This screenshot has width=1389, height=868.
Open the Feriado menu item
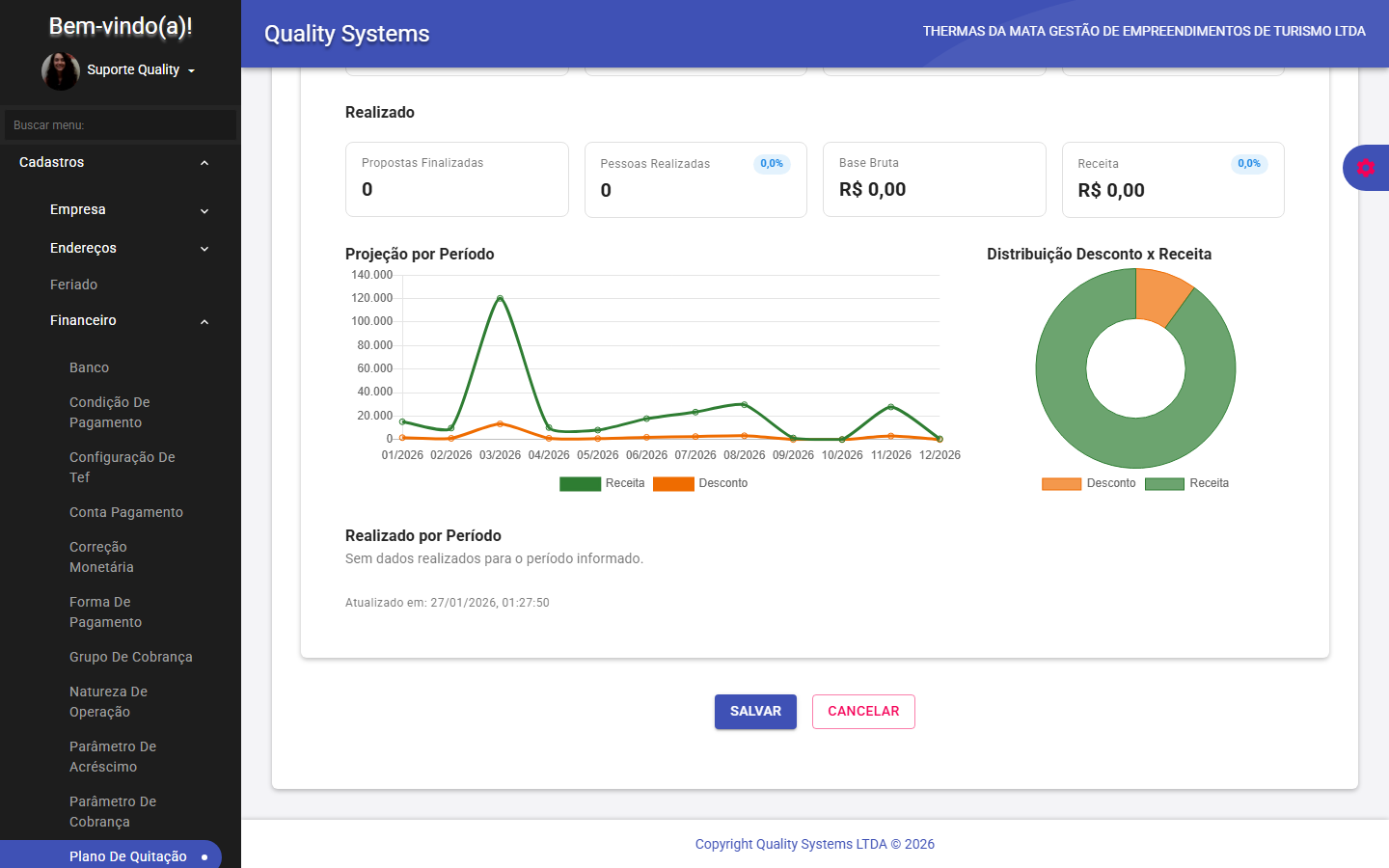click(x=73, y=284)
